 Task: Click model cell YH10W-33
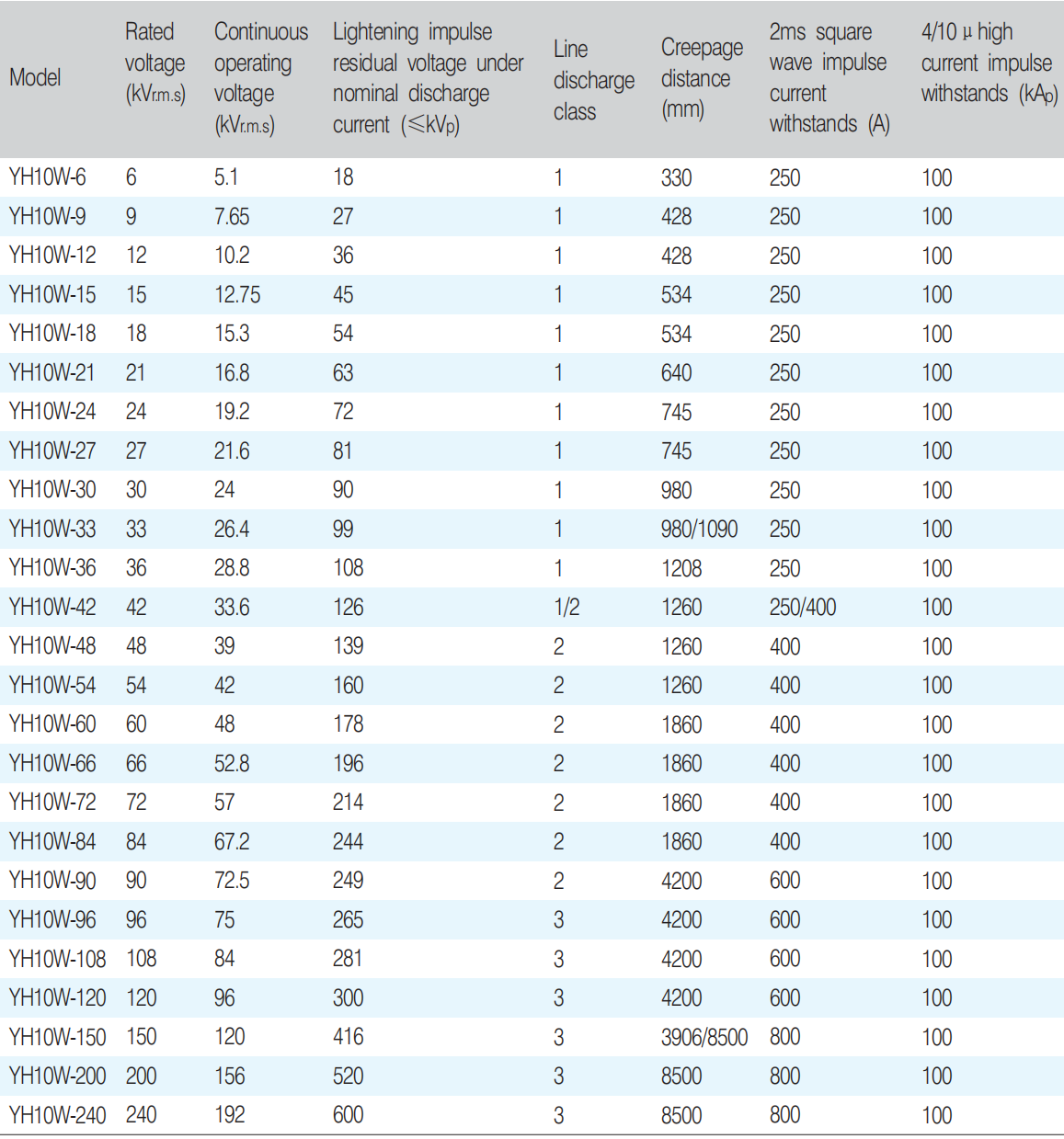(x=52, y=529)
